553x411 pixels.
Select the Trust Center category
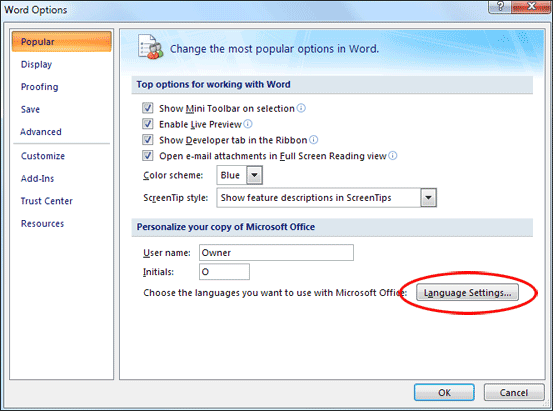tap(47, 201)
